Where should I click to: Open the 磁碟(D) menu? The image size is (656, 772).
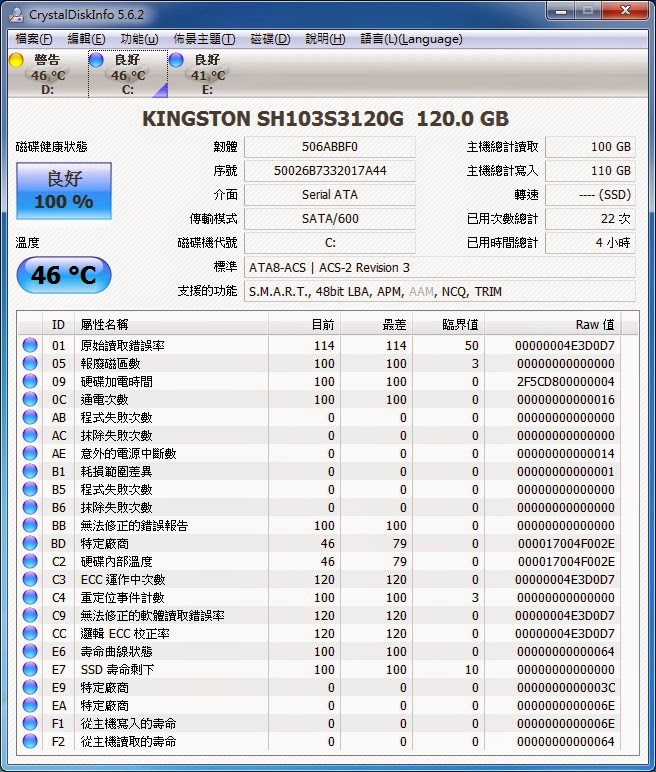click(270, 38)
